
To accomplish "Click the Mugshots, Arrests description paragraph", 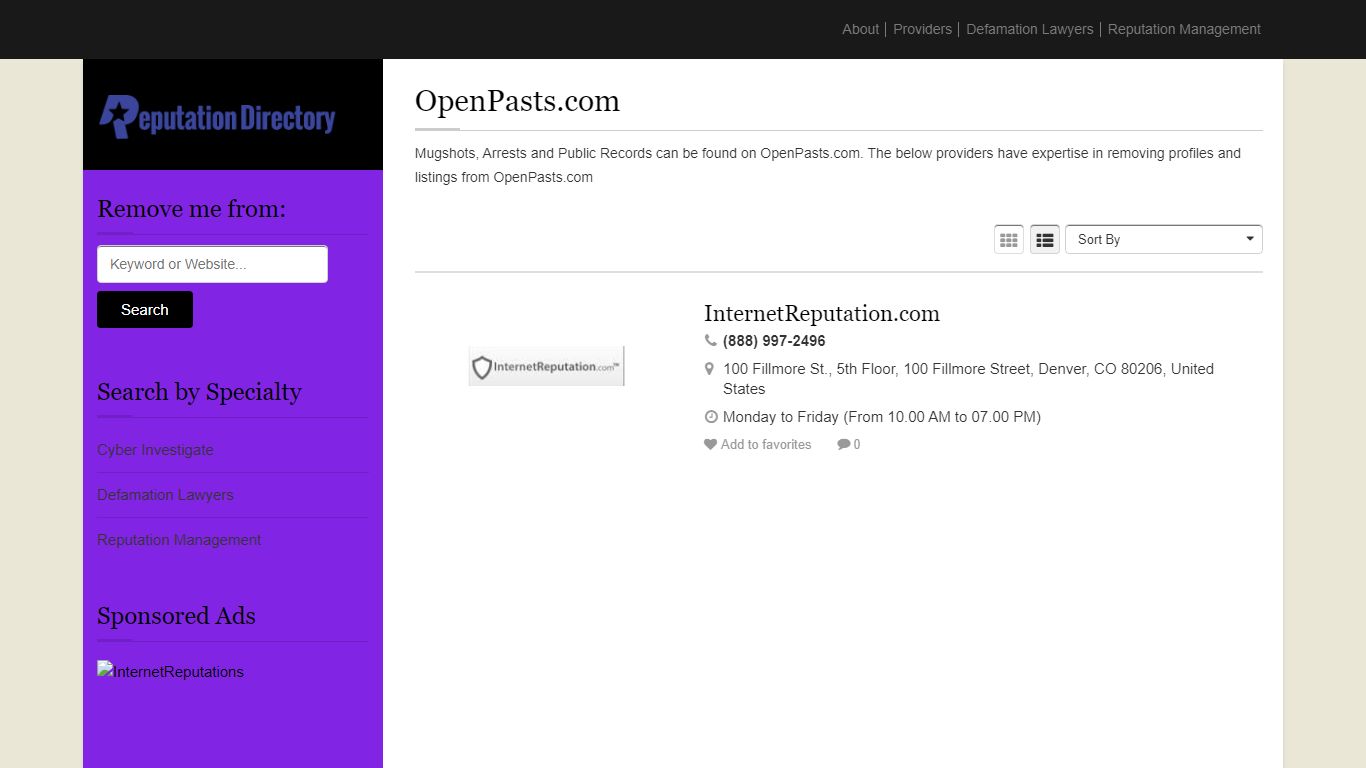I will pyautogui.click(x=828, y=165).
